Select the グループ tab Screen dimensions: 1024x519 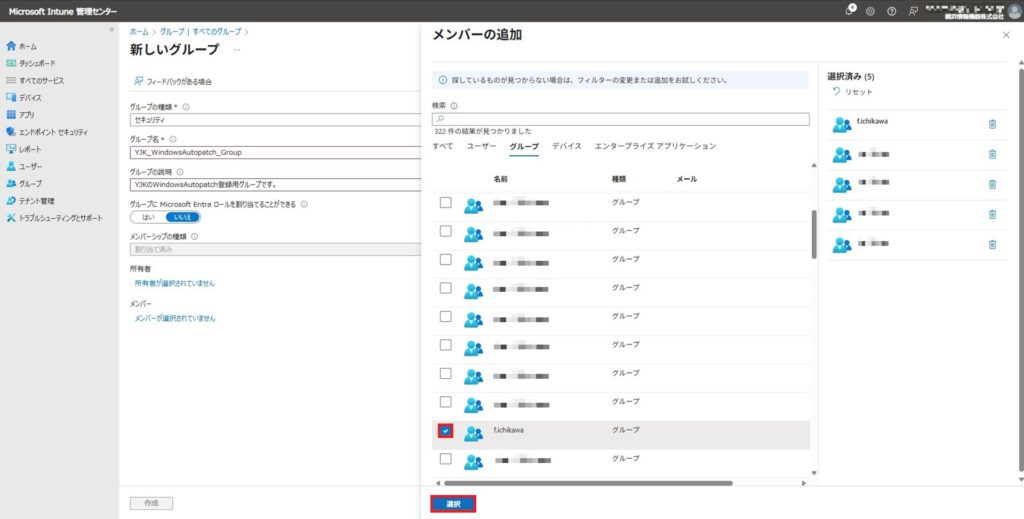[524, 146]
